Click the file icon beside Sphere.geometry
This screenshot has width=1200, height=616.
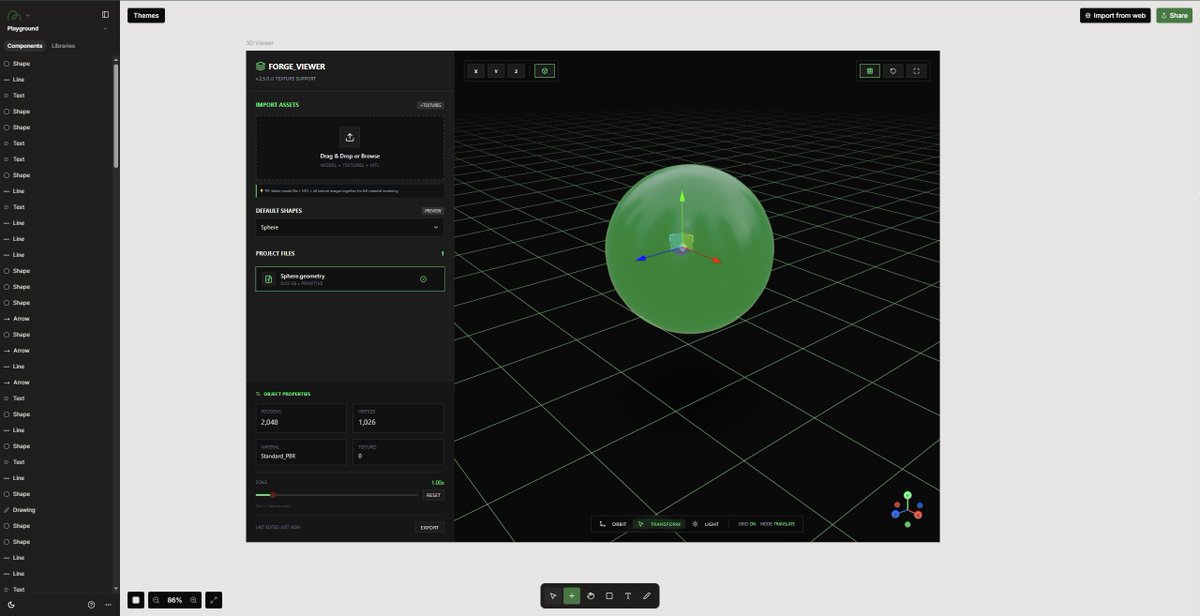268,279
